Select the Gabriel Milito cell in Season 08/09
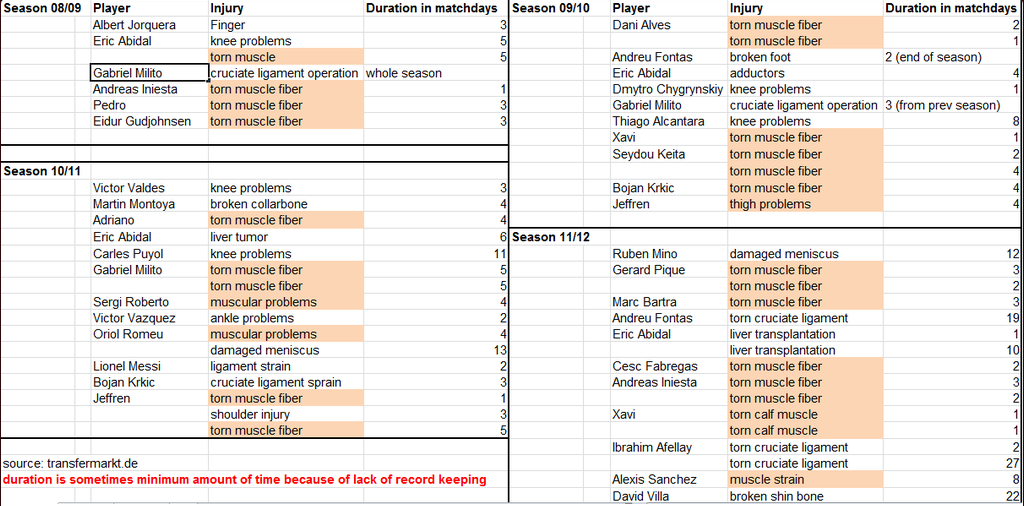The image size is (1024, 506). click(149, 73)
